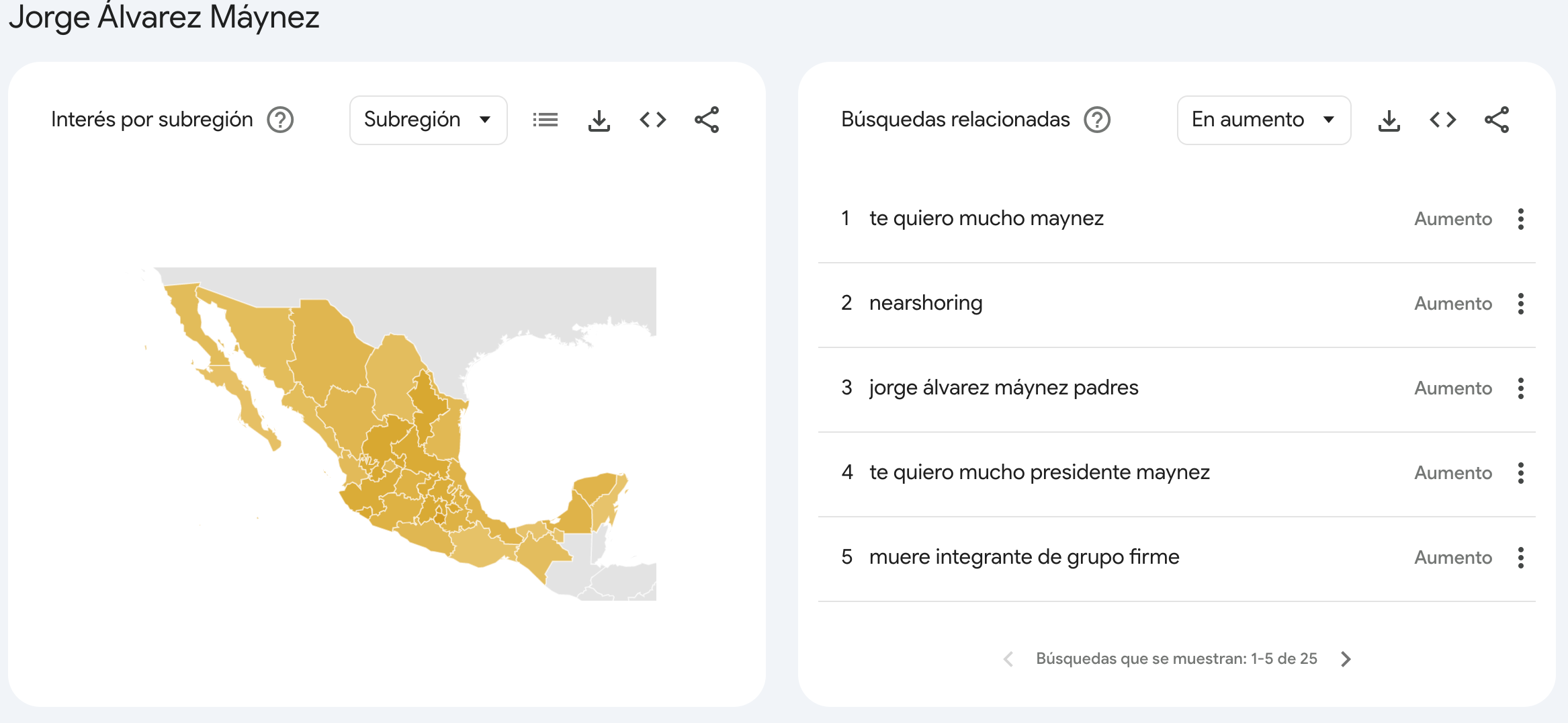
Task: Open embed code for subregion map
Action: point(652,120)
